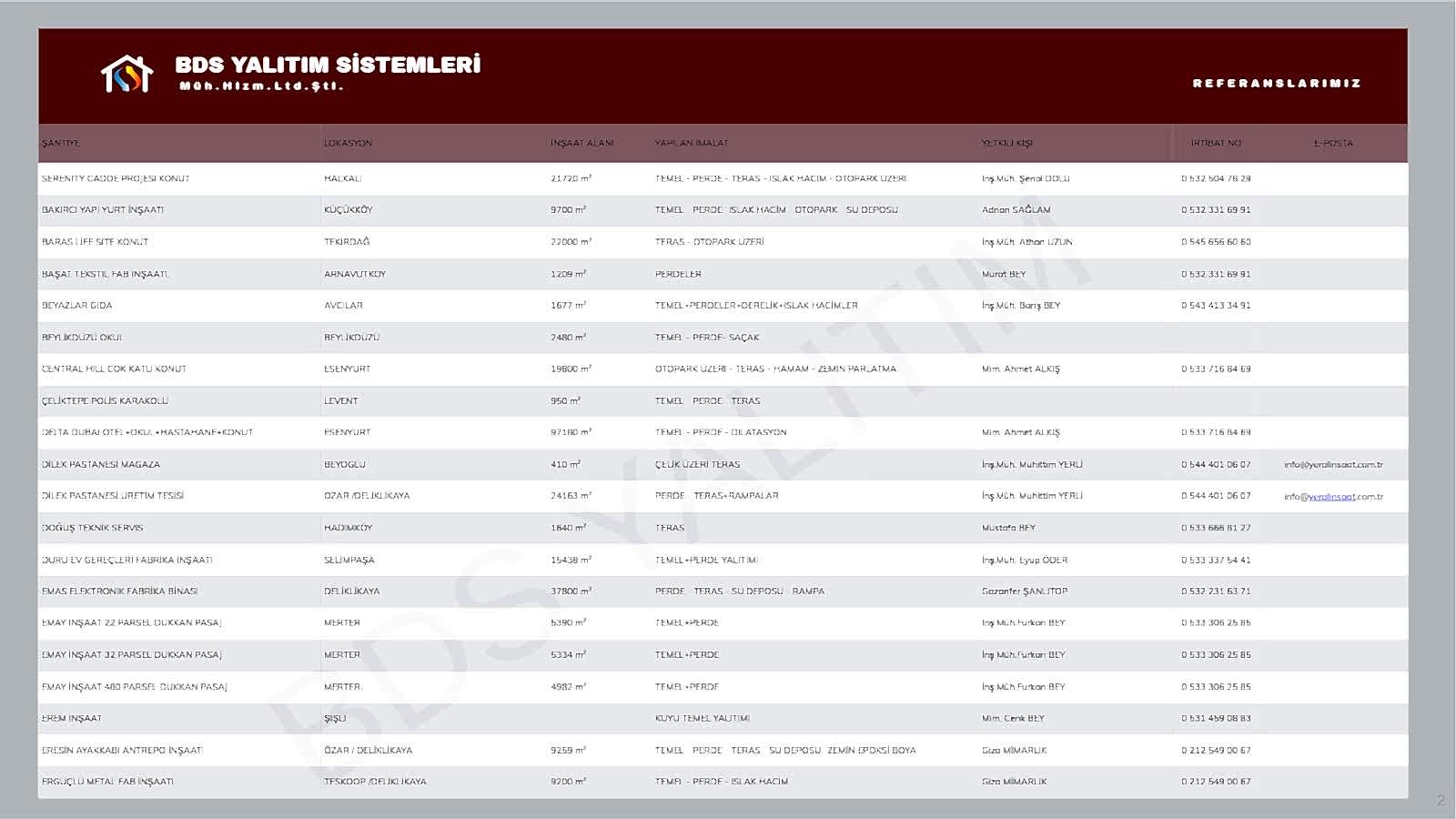The width and height of the screenshot is (1456, 819).
Task: Click the E-POSTA column header
Action: pos(1333,144)
